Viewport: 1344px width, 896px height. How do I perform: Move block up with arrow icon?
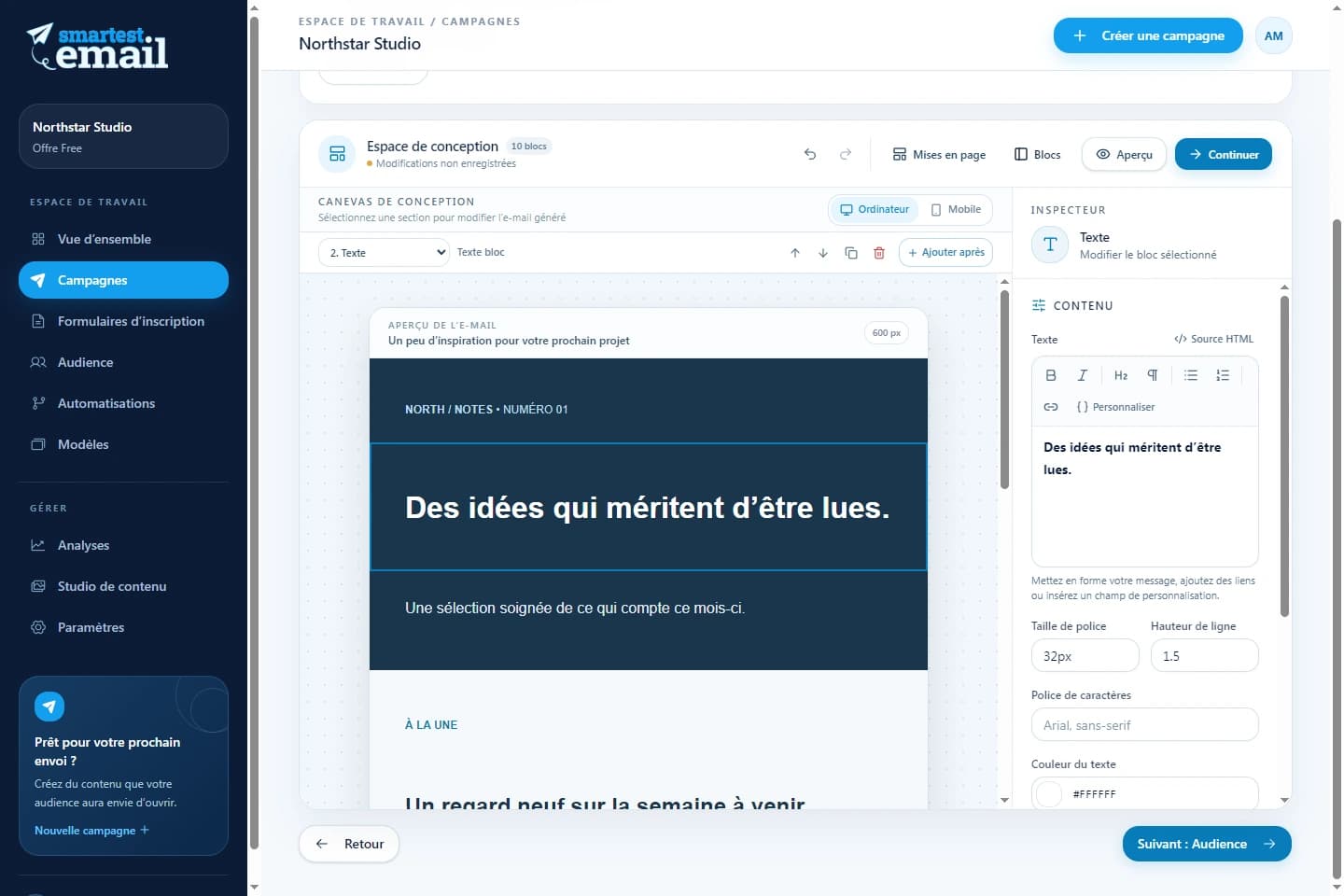coord(795,253)
